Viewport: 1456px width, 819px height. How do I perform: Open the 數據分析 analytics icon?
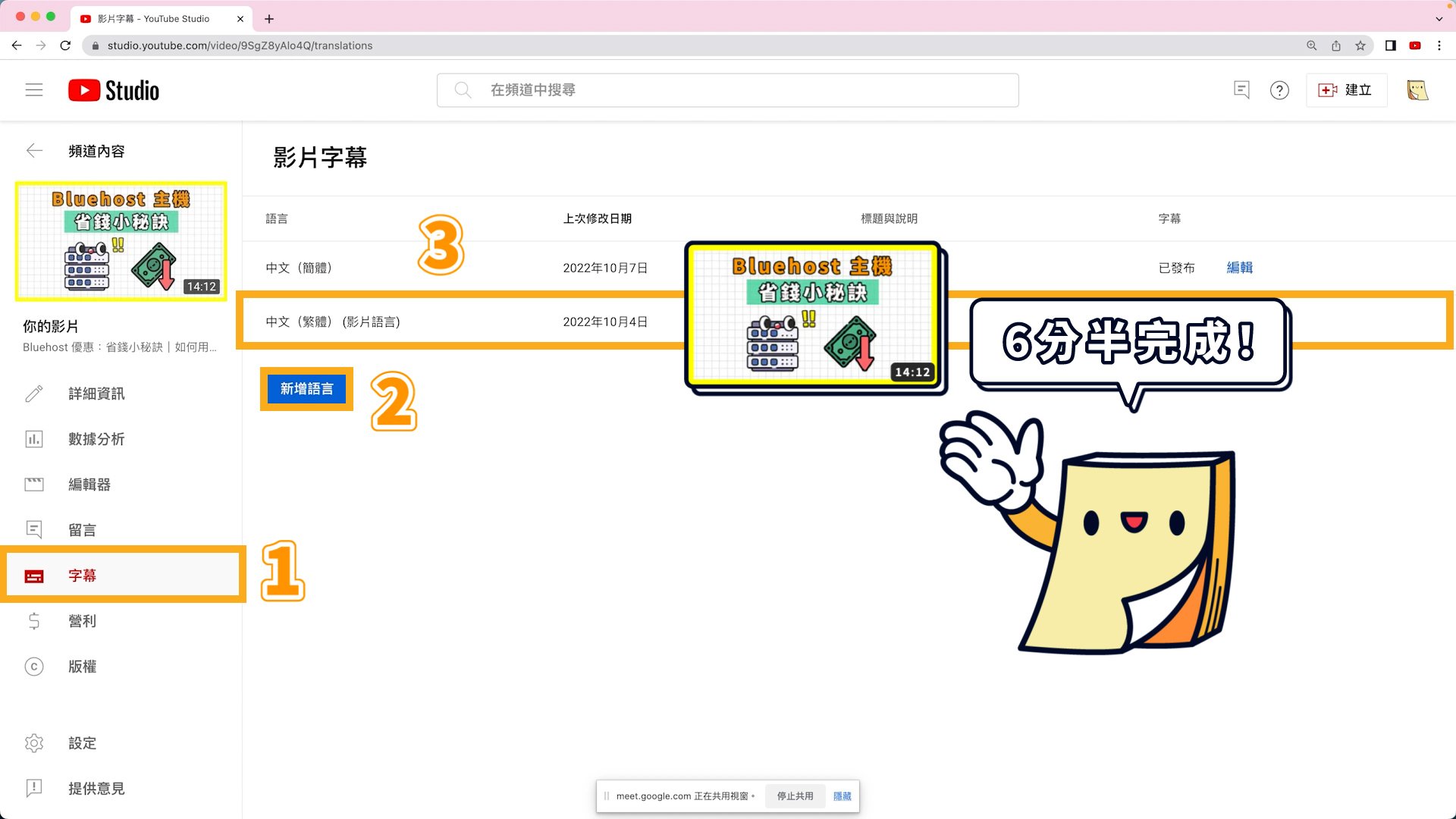click(34, 439)
